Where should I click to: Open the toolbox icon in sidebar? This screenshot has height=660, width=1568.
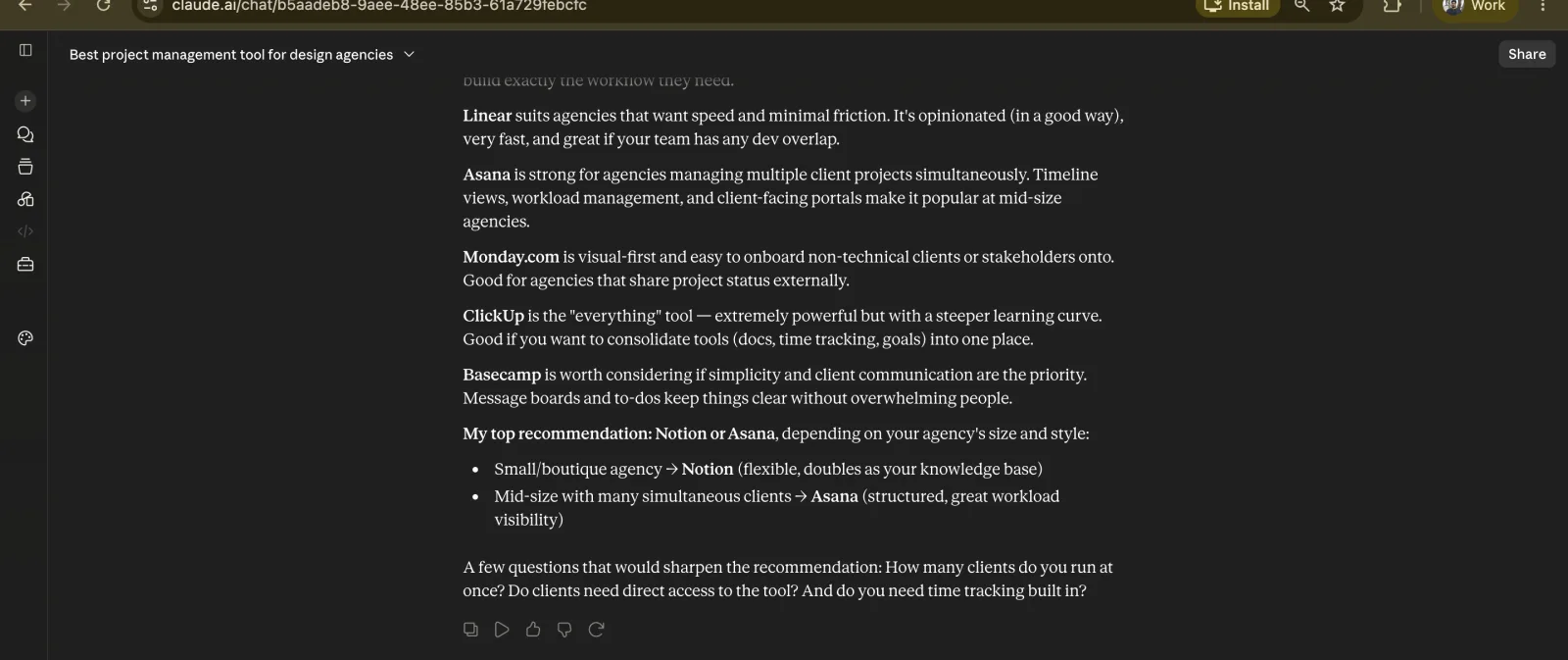pos(25,265)
